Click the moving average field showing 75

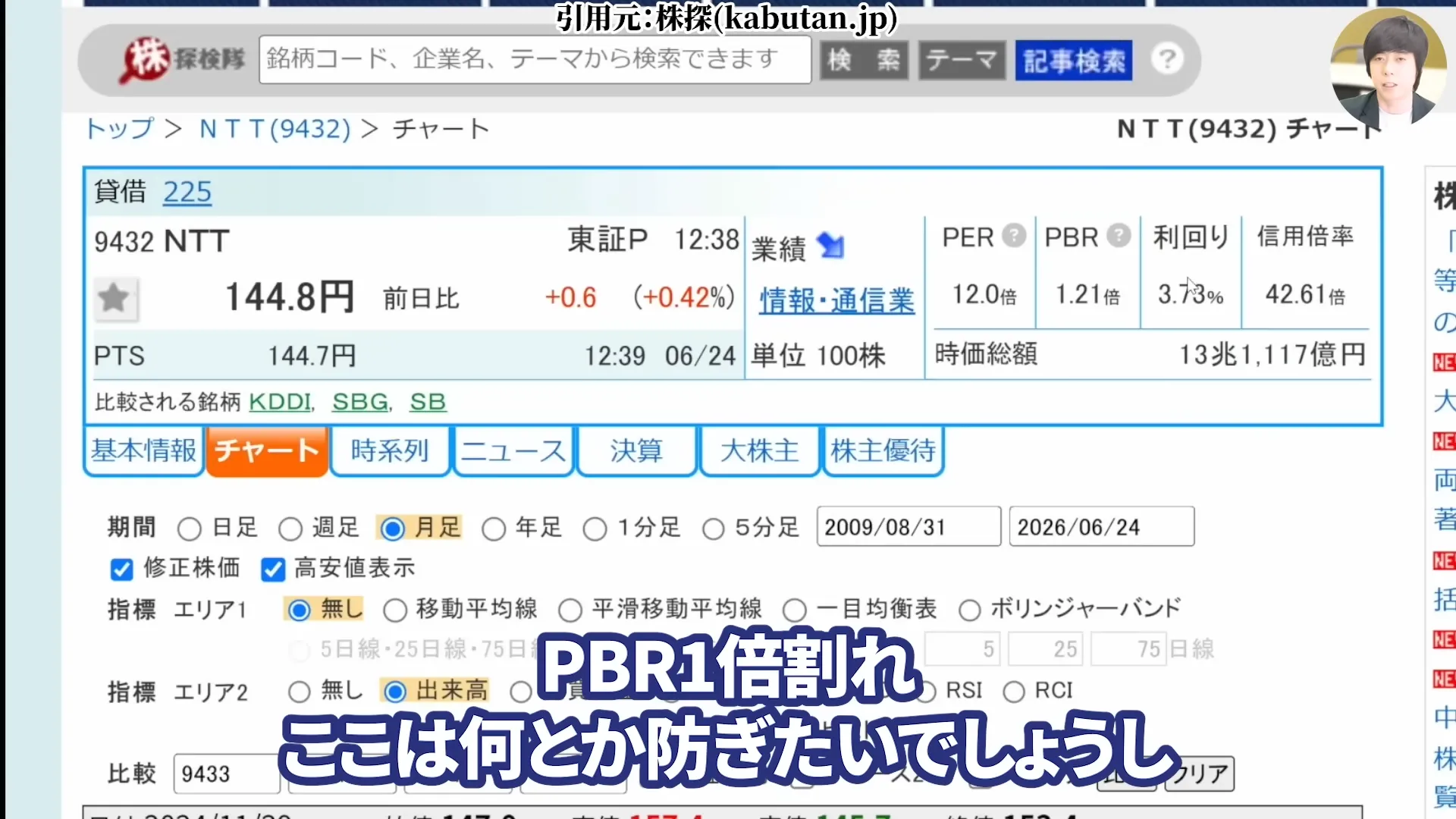[1128, 648]
